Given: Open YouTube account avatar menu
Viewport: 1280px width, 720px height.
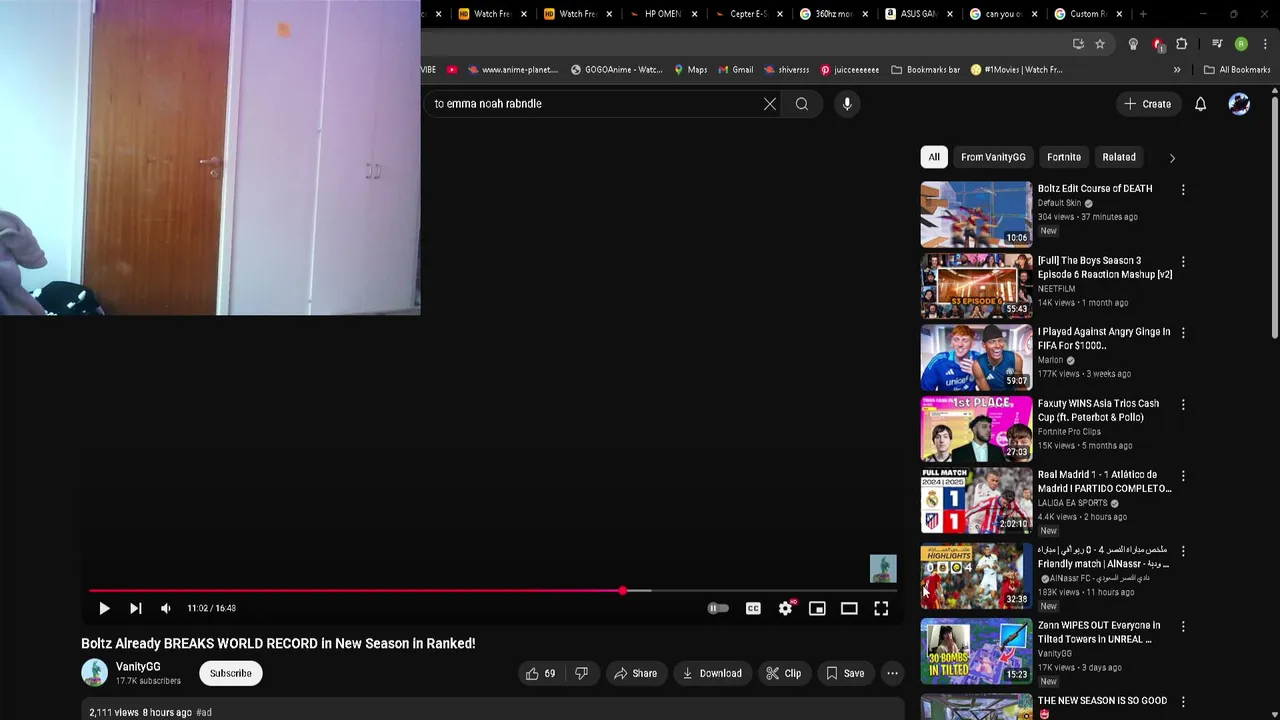Looking at the screenshot, I should (1239, 104).
